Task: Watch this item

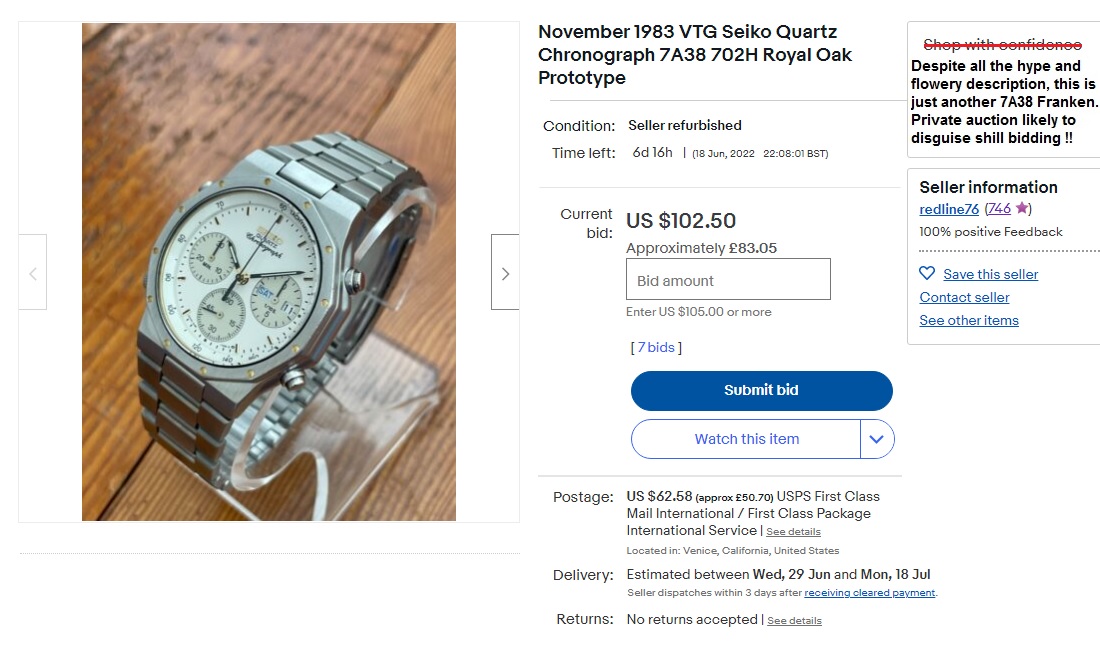Action: [745, 439]
